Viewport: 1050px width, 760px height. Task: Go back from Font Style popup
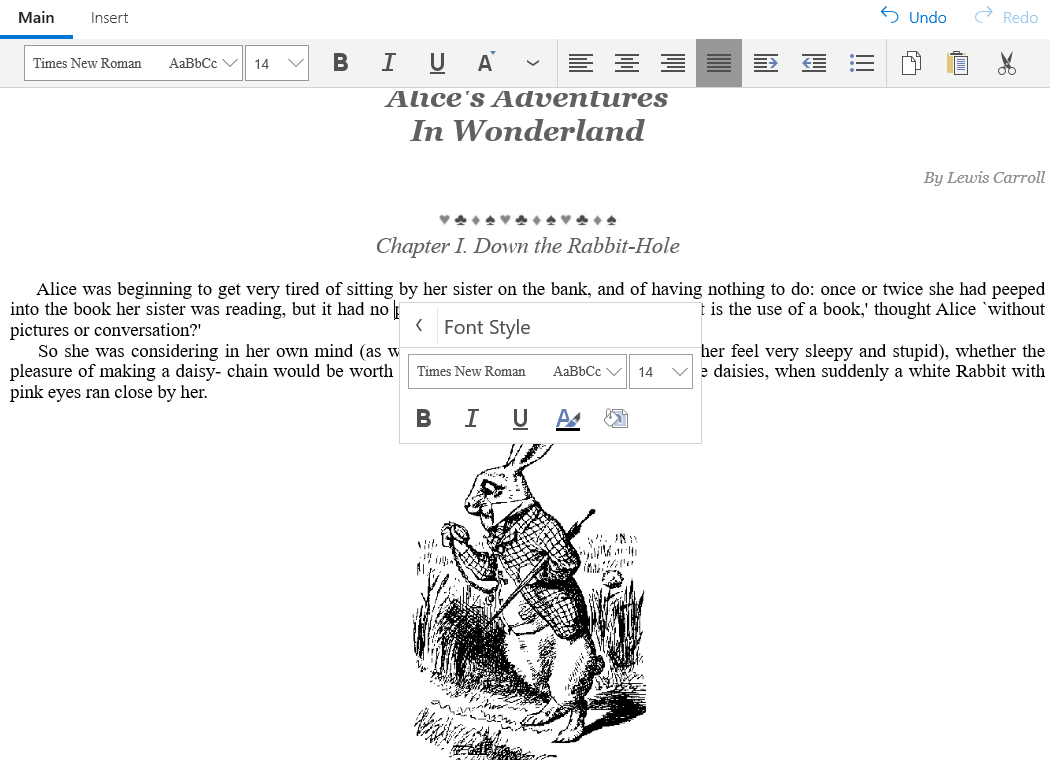pos(419,326)
